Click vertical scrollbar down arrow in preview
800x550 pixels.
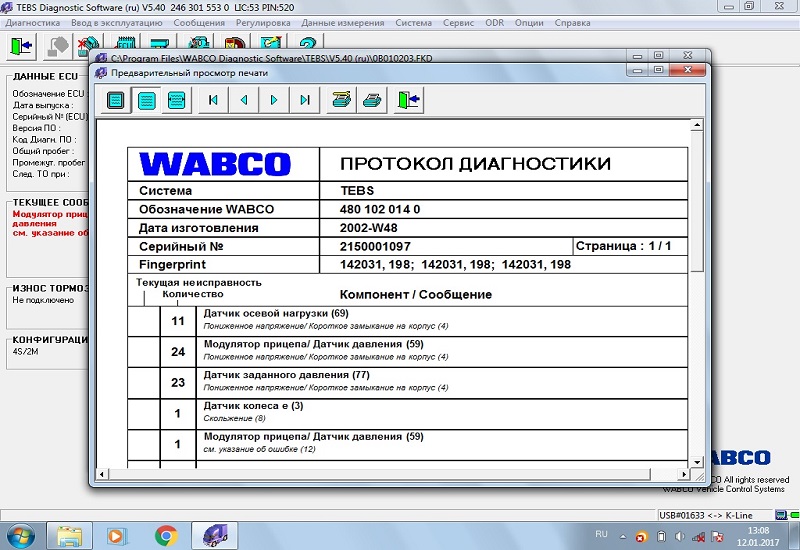pos(697,462)
